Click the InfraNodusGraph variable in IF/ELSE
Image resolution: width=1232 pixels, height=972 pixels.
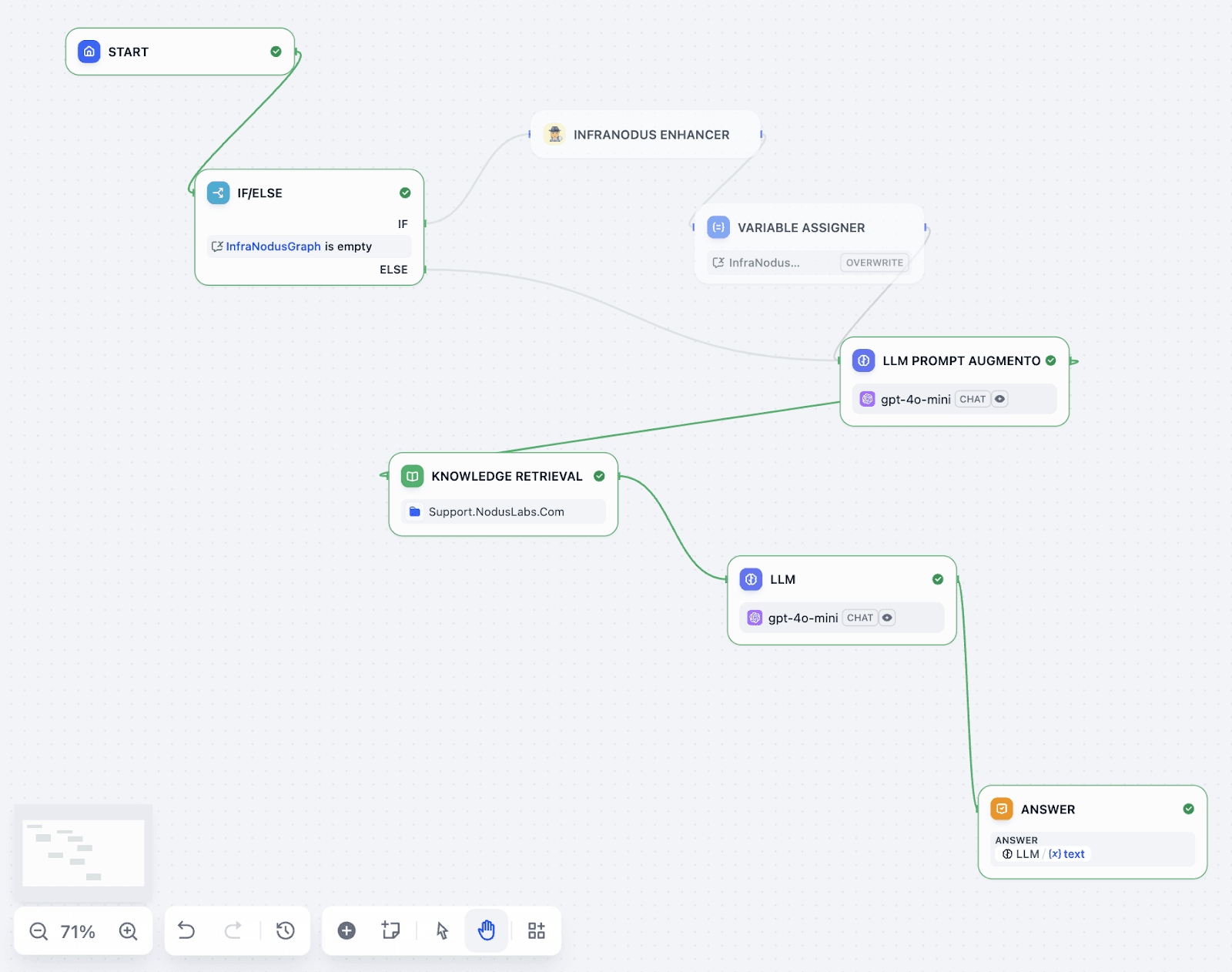273,246
